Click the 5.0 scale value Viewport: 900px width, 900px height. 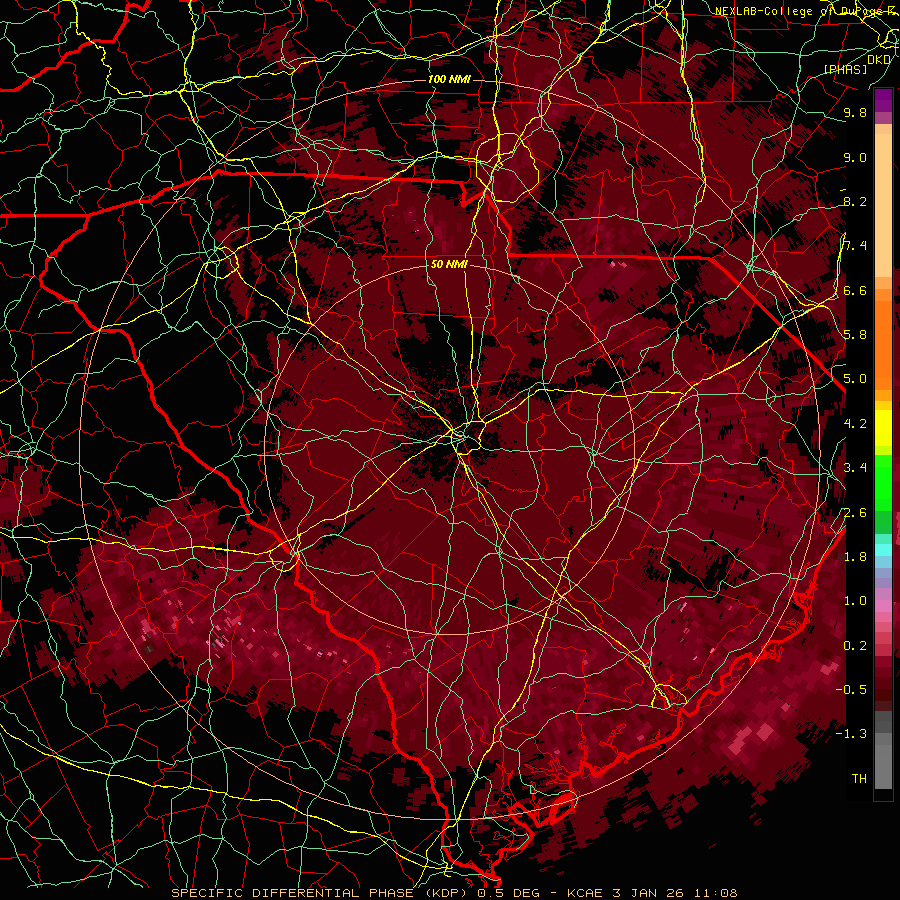click(x=855, y=379)
